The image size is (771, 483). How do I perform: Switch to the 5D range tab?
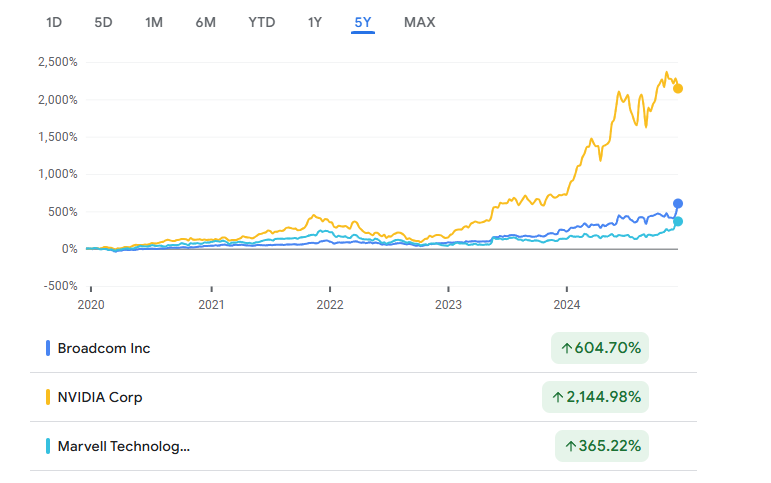pyautogui.click(x=103, y=23)
